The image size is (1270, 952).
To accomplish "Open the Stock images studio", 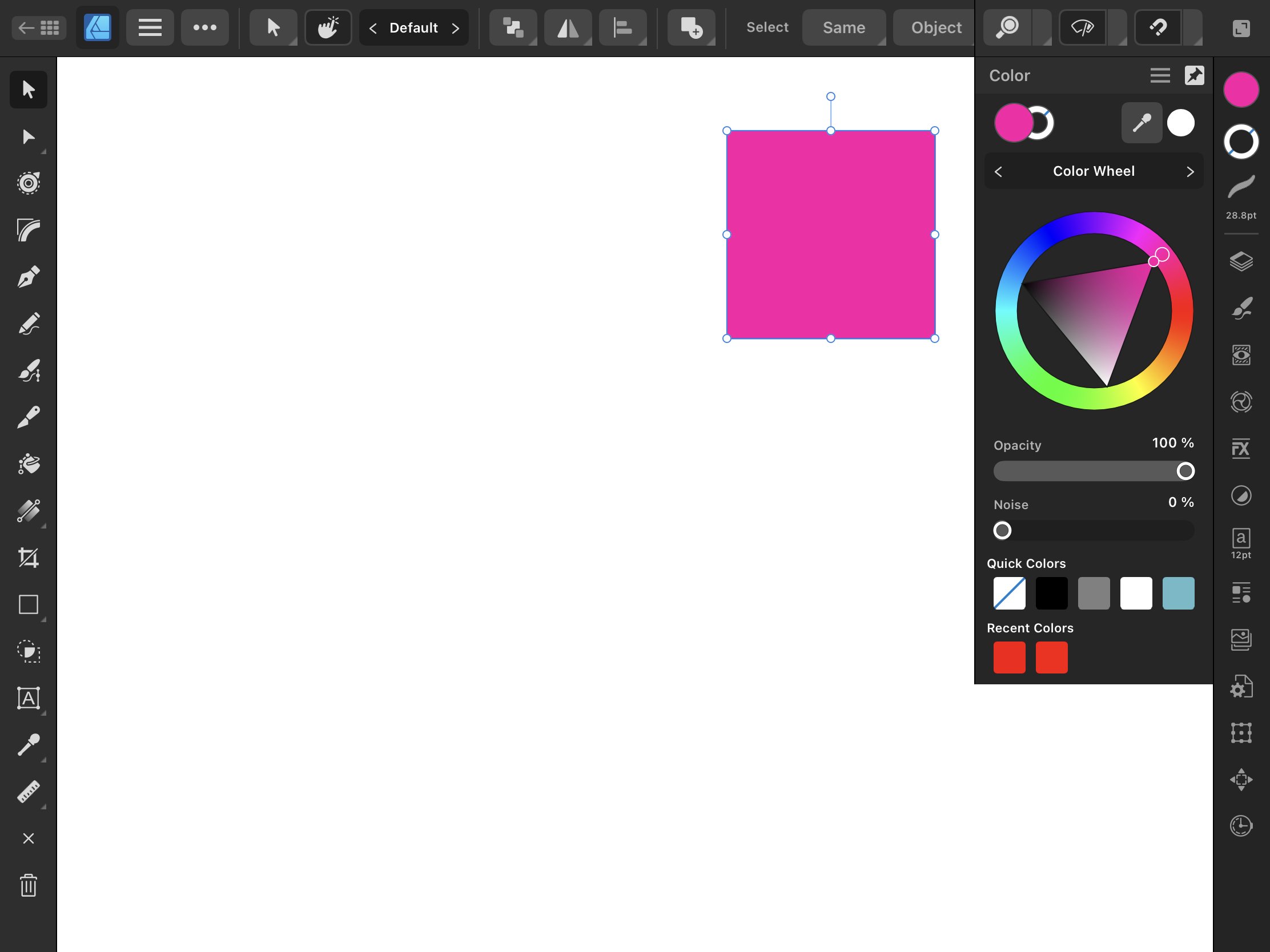I will point(1241,639).
